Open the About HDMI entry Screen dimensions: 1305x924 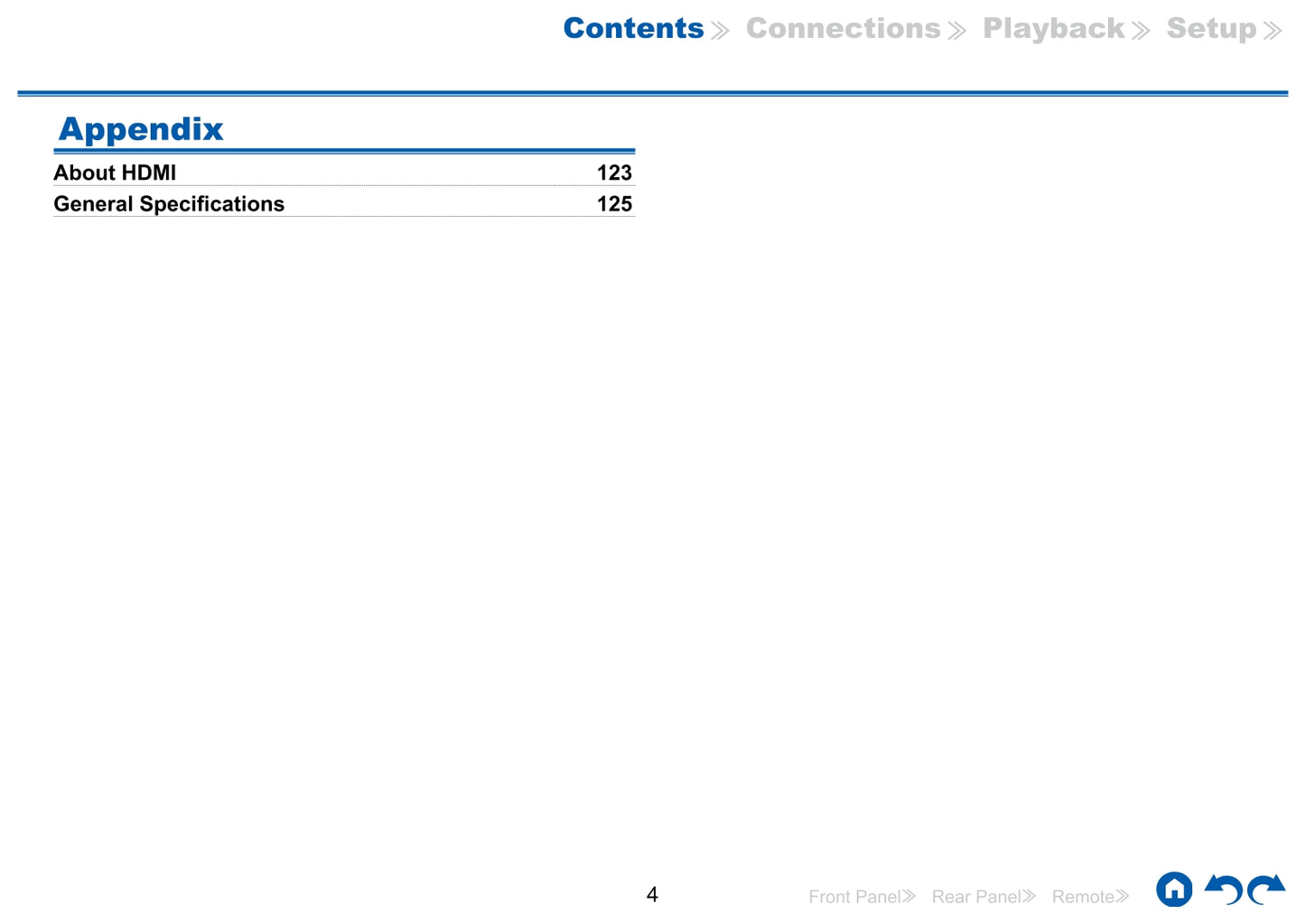pyautogui.click(x=115, y=173)
